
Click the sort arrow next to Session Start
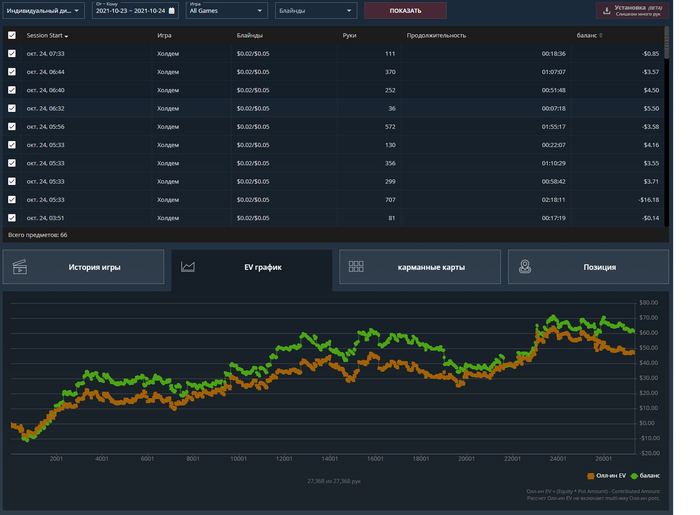66,36
